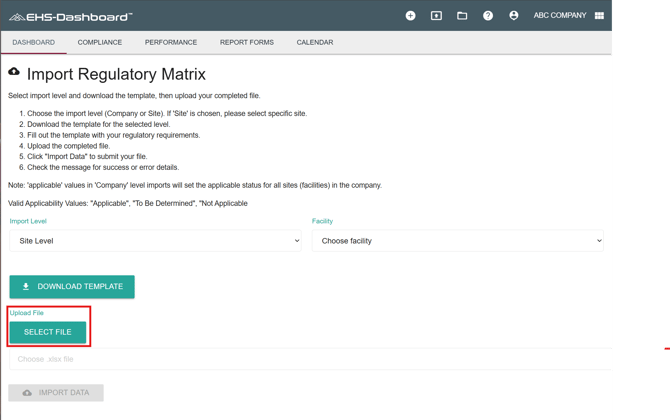Expand the Import Level dropdown
Viewport: 670px width, 420px height.
point(155,241)
